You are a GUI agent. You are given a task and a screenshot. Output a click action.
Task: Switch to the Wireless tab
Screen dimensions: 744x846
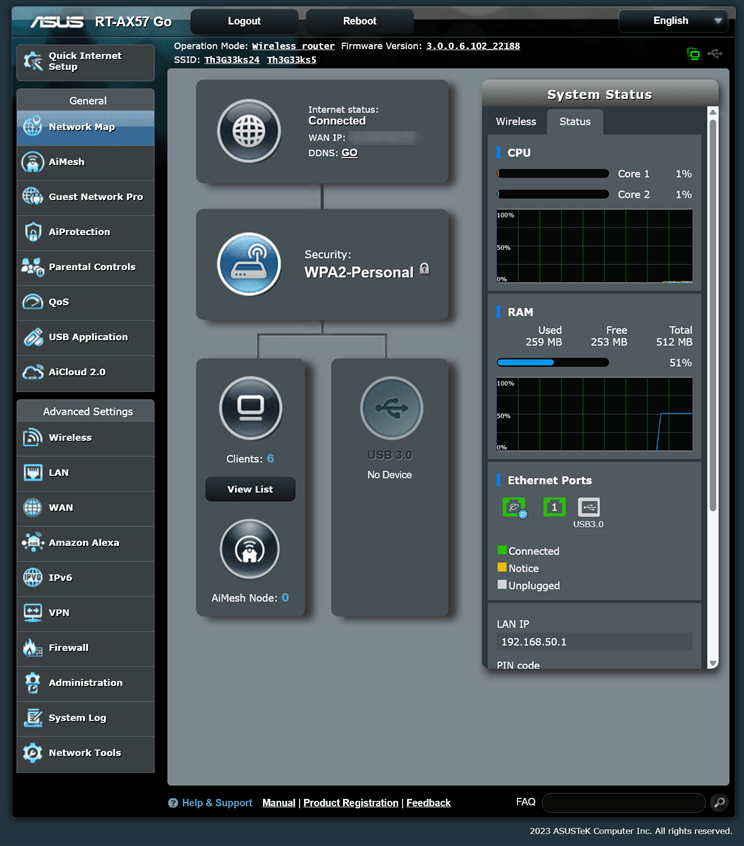click(516, 122)
